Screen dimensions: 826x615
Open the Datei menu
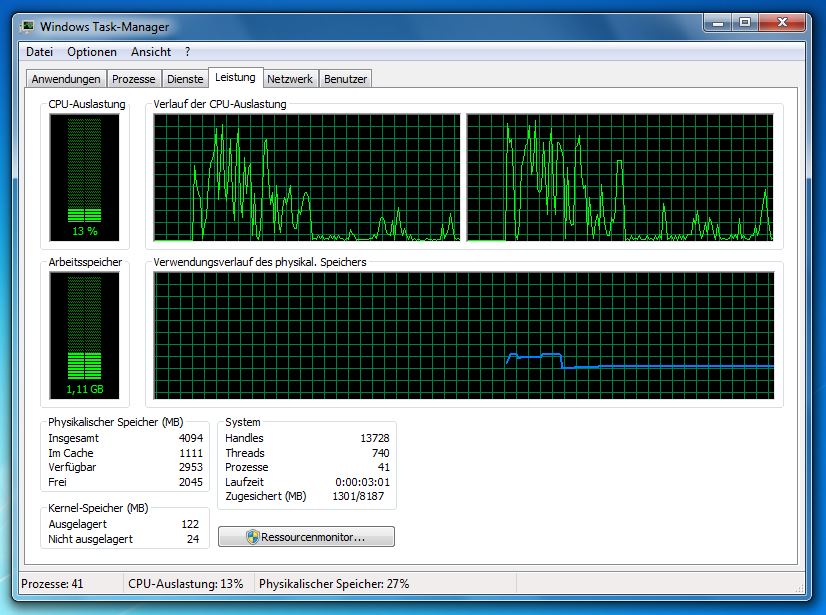40,52
